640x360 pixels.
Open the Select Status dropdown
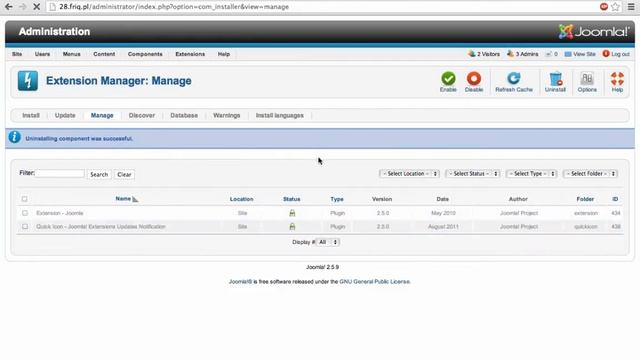point(473,173)
